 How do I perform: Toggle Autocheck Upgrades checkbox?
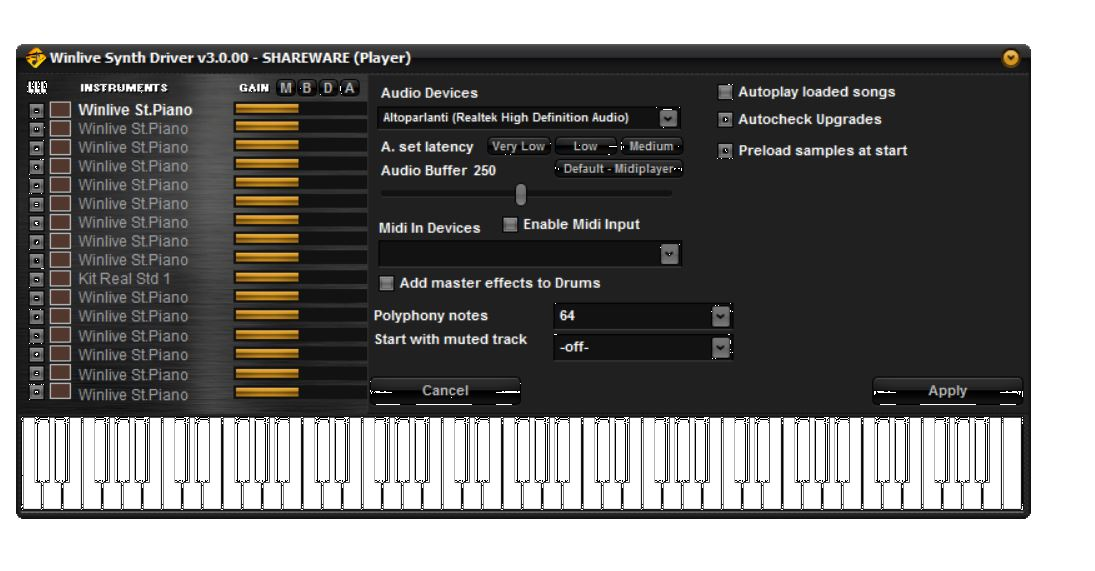(726, 120)
